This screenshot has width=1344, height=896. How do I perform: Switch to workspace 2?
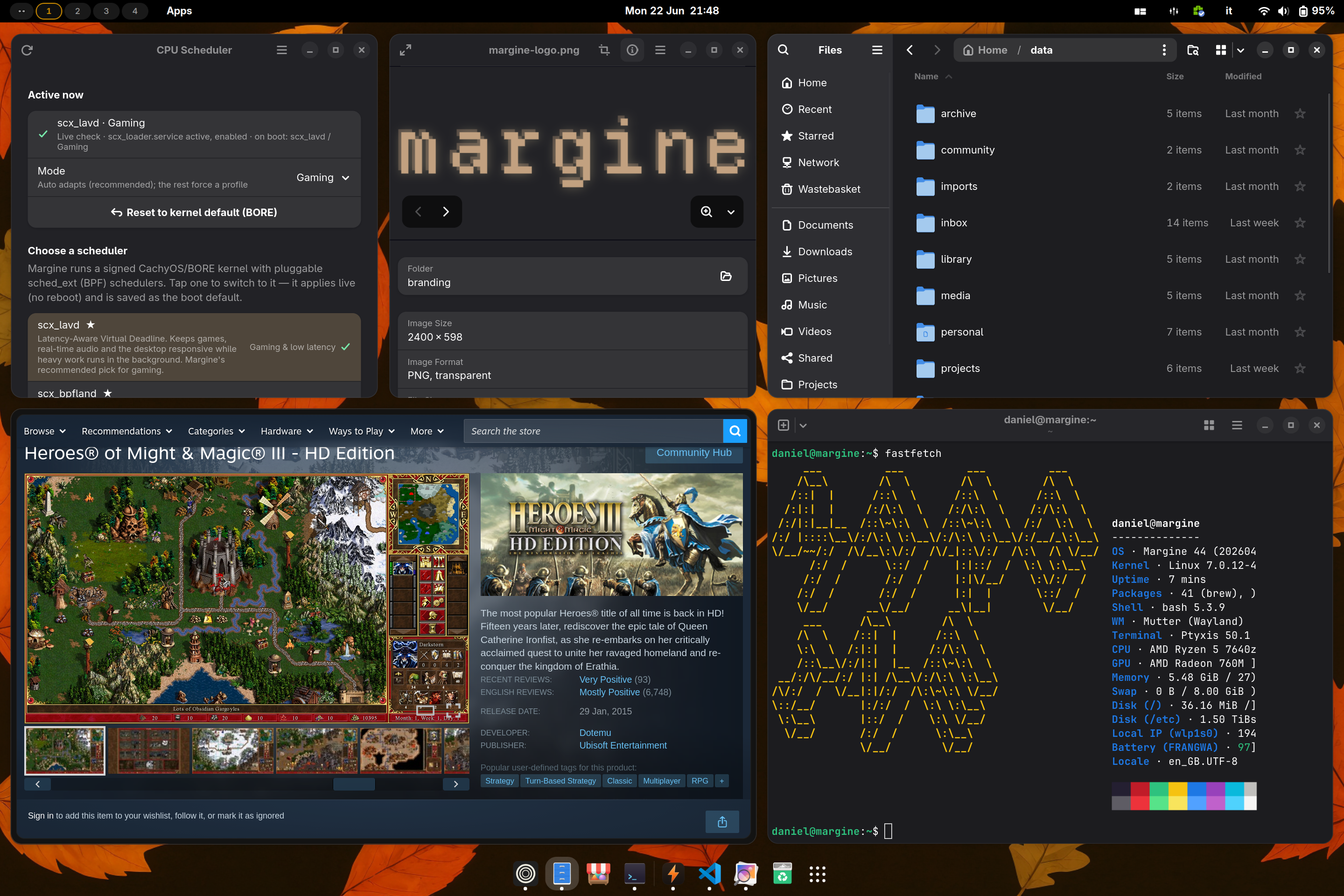pyautogui.click(x=78, y=11)
